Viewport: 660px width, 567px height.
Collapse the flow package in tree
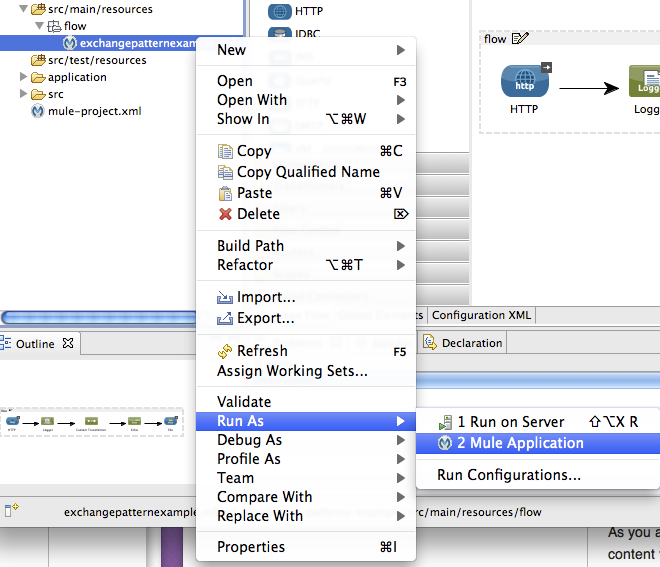click(40, 26)
